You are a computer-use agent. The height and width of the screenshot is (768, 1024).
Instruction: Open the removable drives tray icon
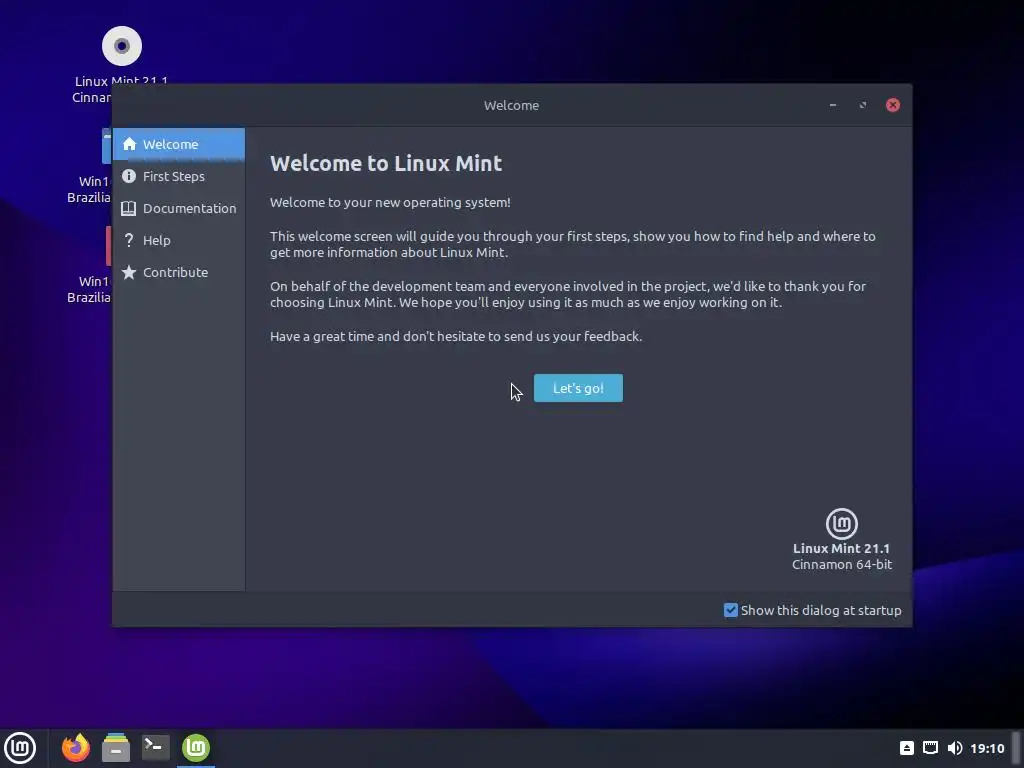(906, 748)
